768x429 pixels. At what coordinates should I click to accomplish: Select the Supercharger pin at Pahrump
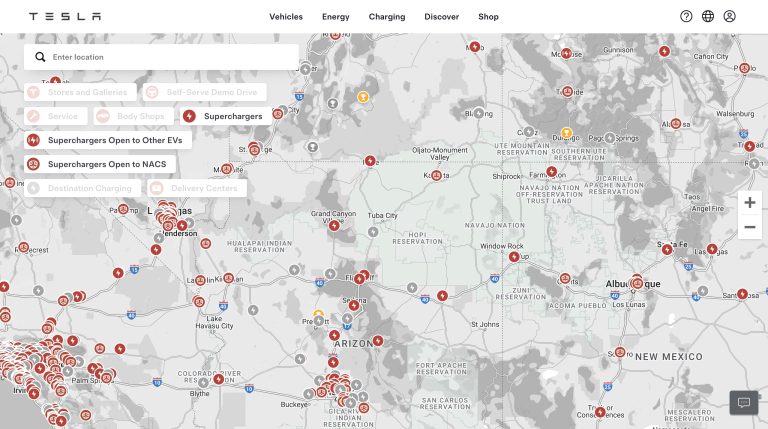pos(123,210)
